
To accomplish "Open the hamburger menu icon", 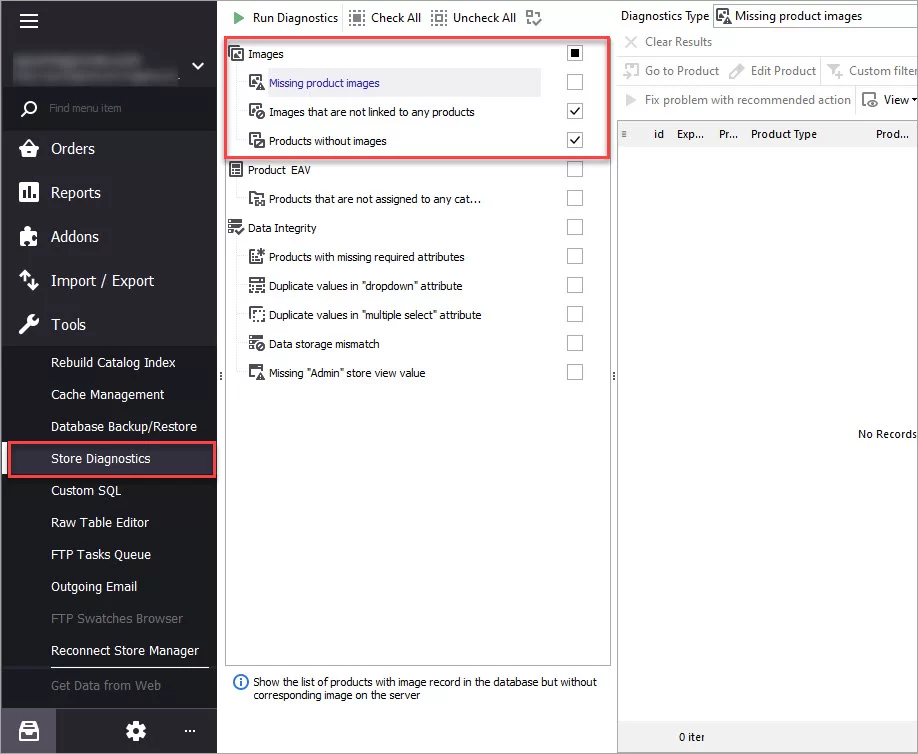I will pyautogui.click(x=29, y=21).
